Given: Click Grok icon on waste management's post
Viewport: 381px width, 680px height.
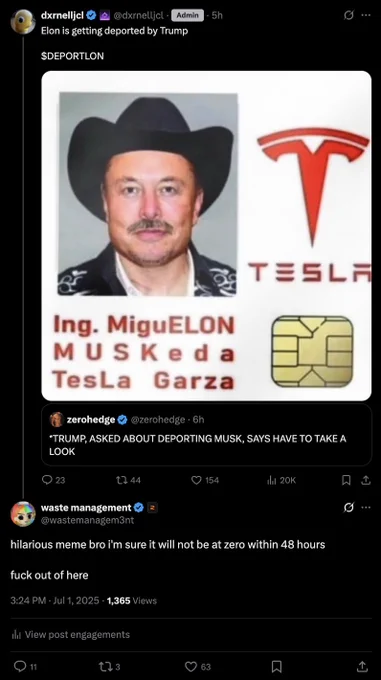Looking at the screenshot, I should point(348,507).
